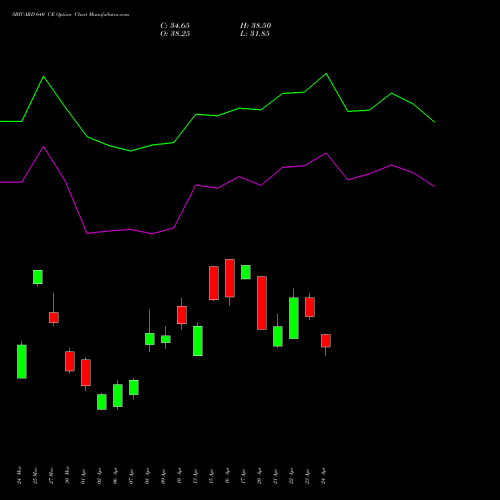Select the small green candlestick above 25 Mar

(x=38, y=277)
